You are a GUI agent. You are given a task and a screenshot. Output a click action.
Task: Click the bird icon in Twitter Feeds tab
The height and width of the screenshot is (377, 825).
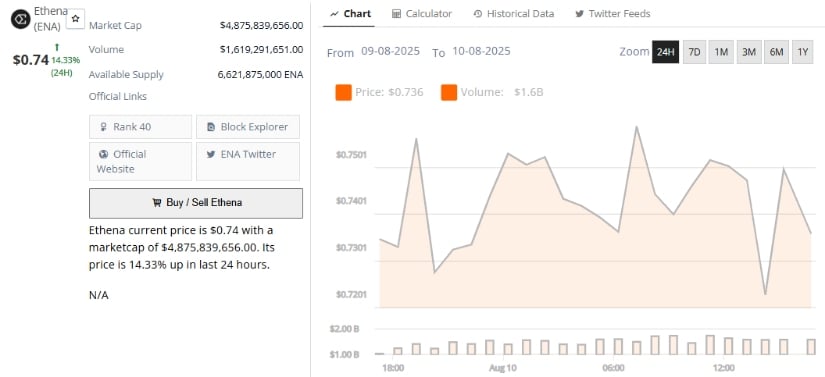579,14
